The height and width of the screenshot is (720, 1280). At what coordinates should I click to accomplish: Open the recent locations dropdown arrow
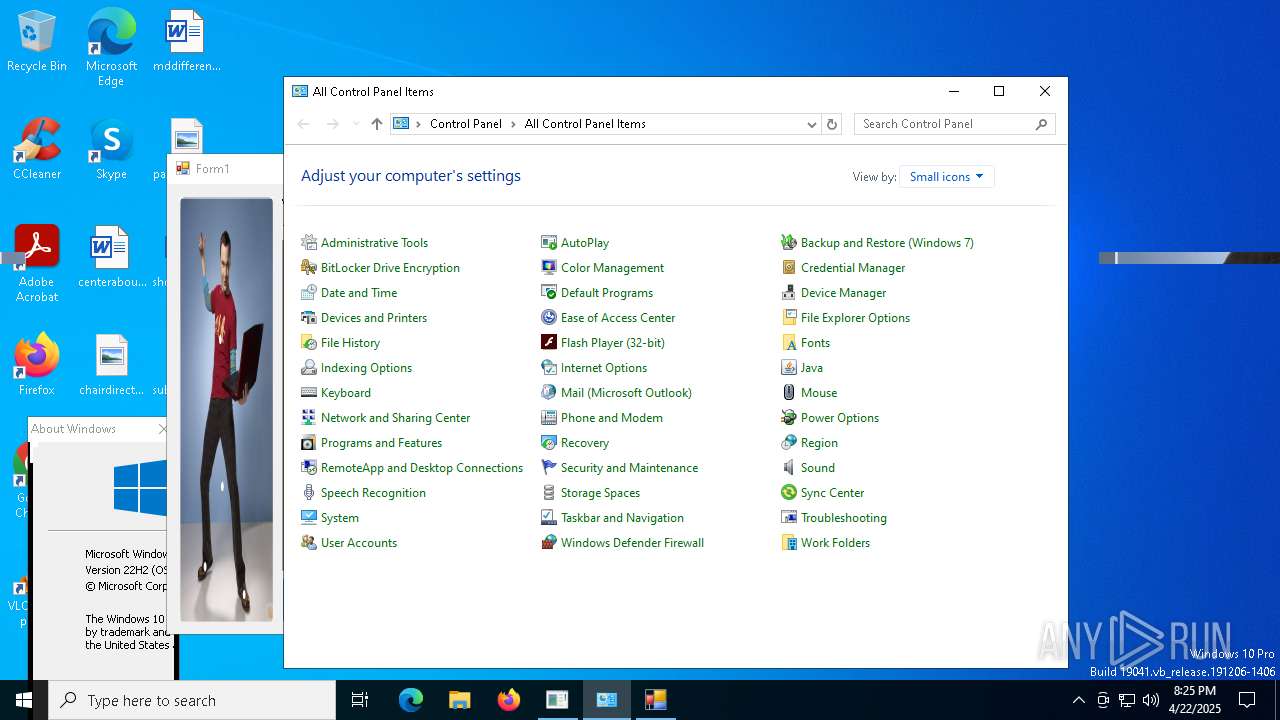355,124
